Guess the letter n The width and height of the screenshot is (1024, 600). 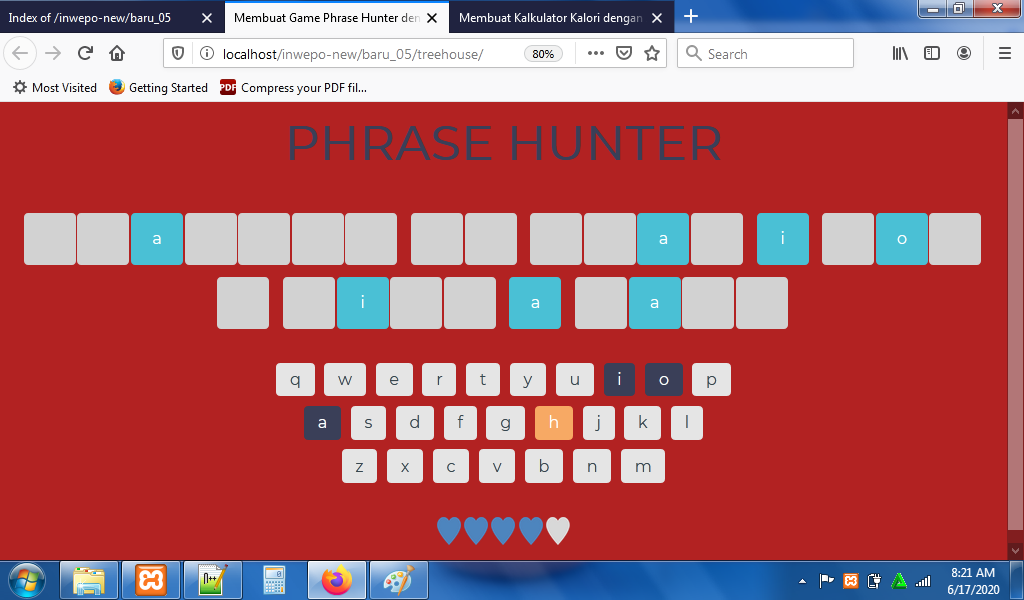click(592, 466)
